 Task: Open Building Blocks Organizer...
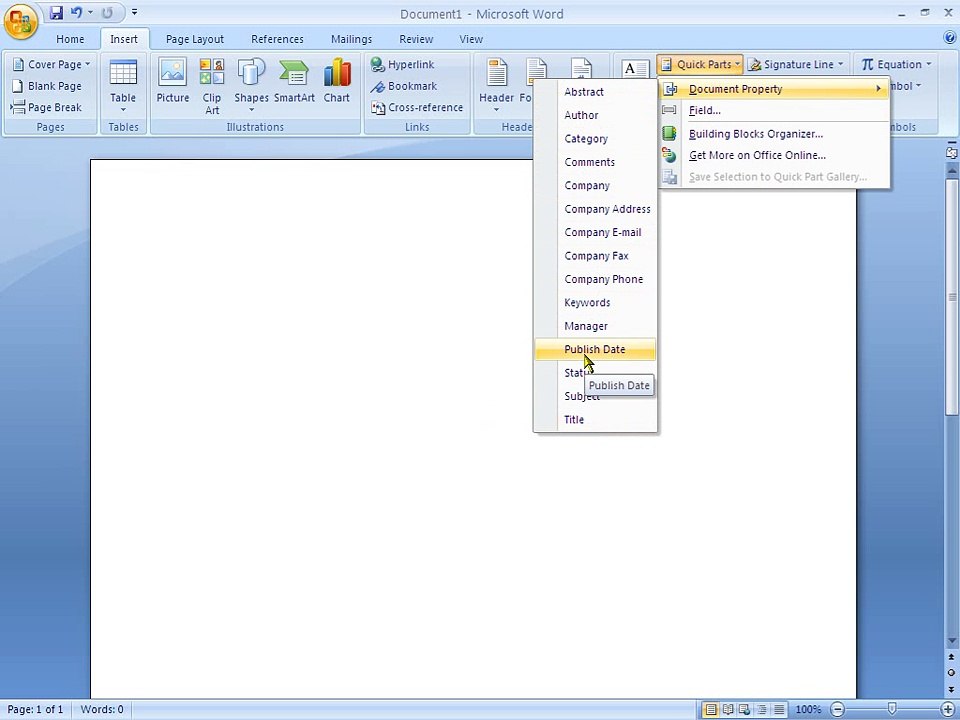tap(774, 134)
